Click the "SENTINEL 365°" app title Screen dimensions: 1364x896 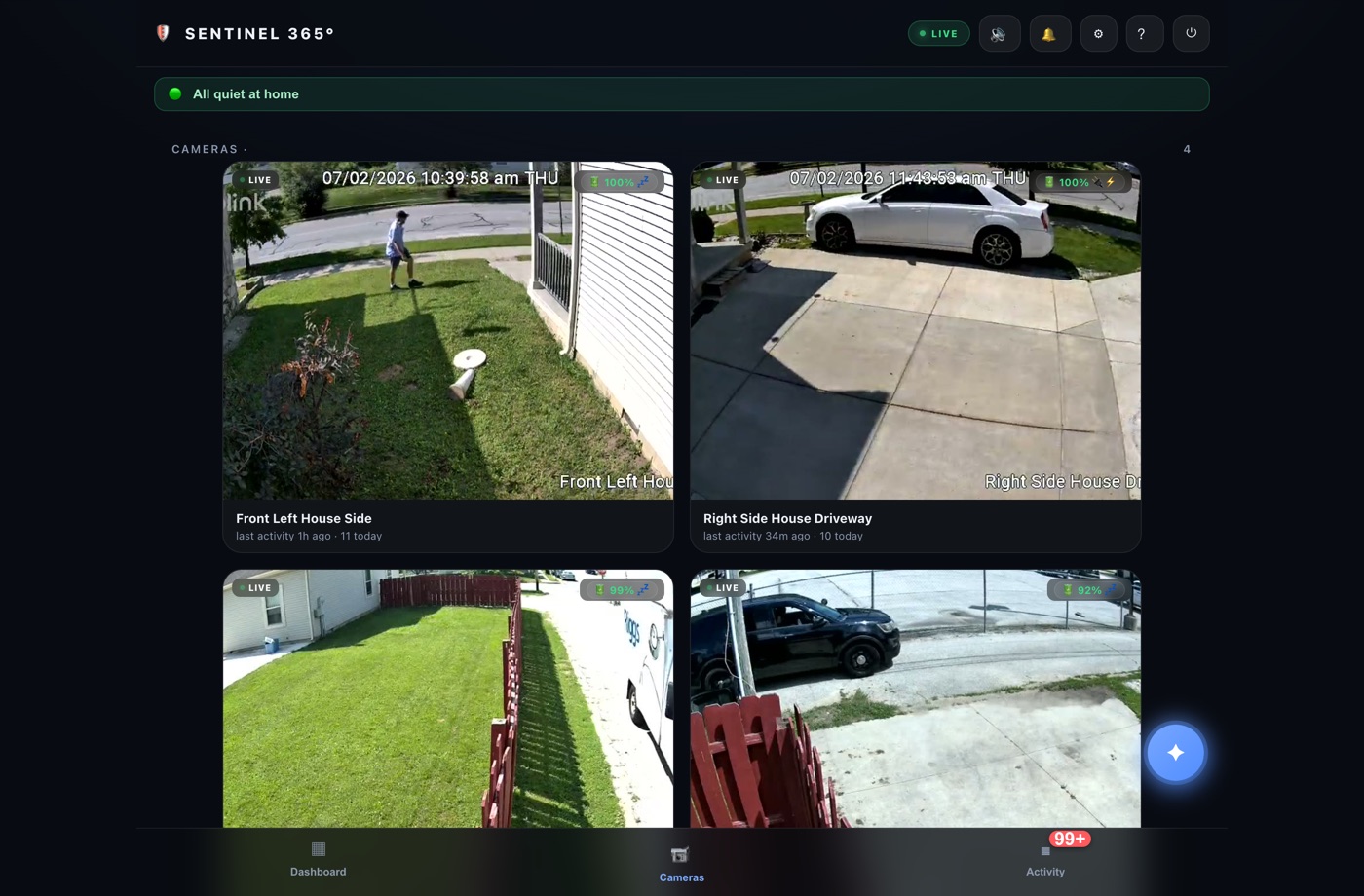[x=259, y=34]
